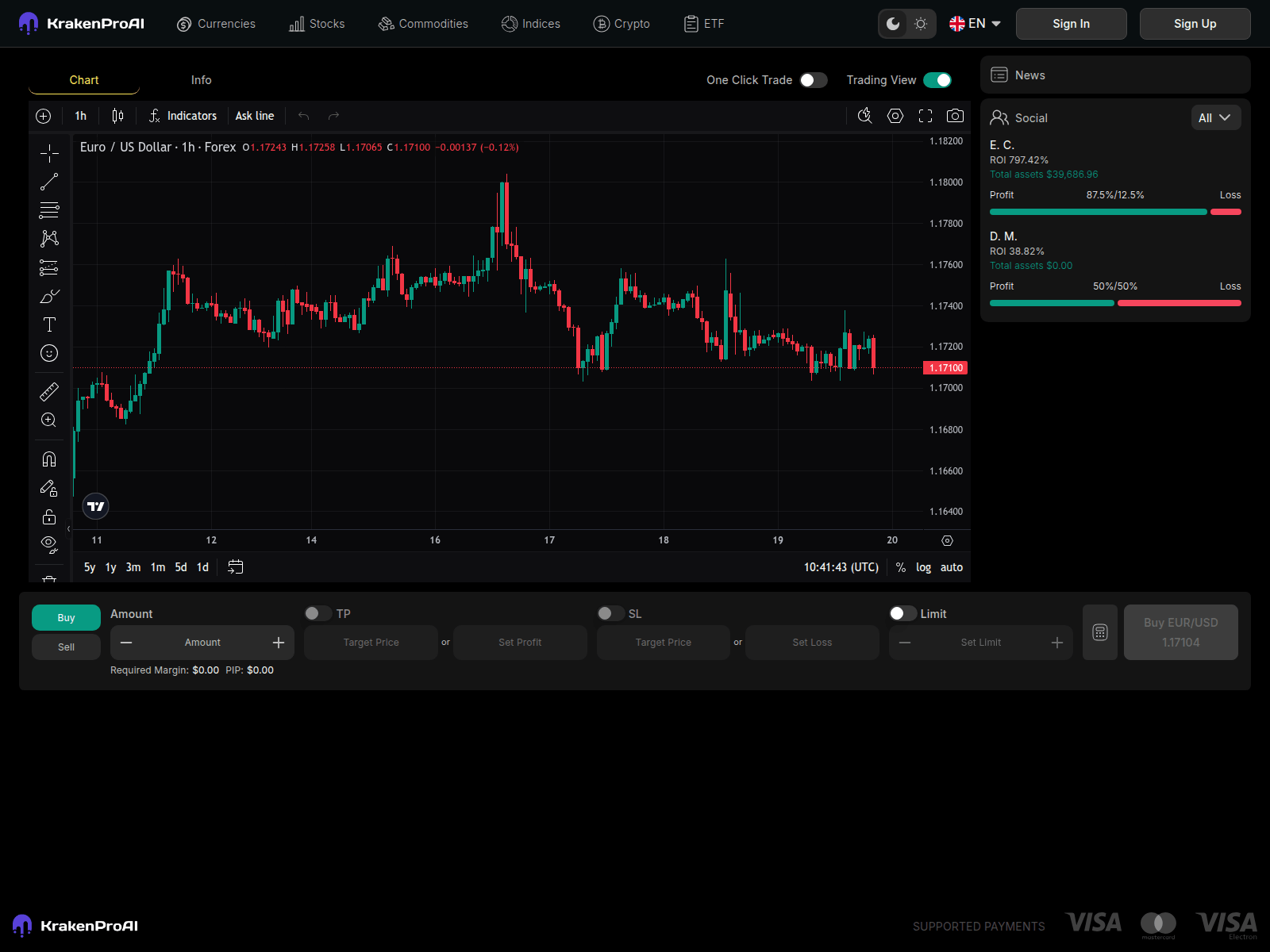
Task: Open the forecasting and measurement tools
Action: (x=49, y=267)
